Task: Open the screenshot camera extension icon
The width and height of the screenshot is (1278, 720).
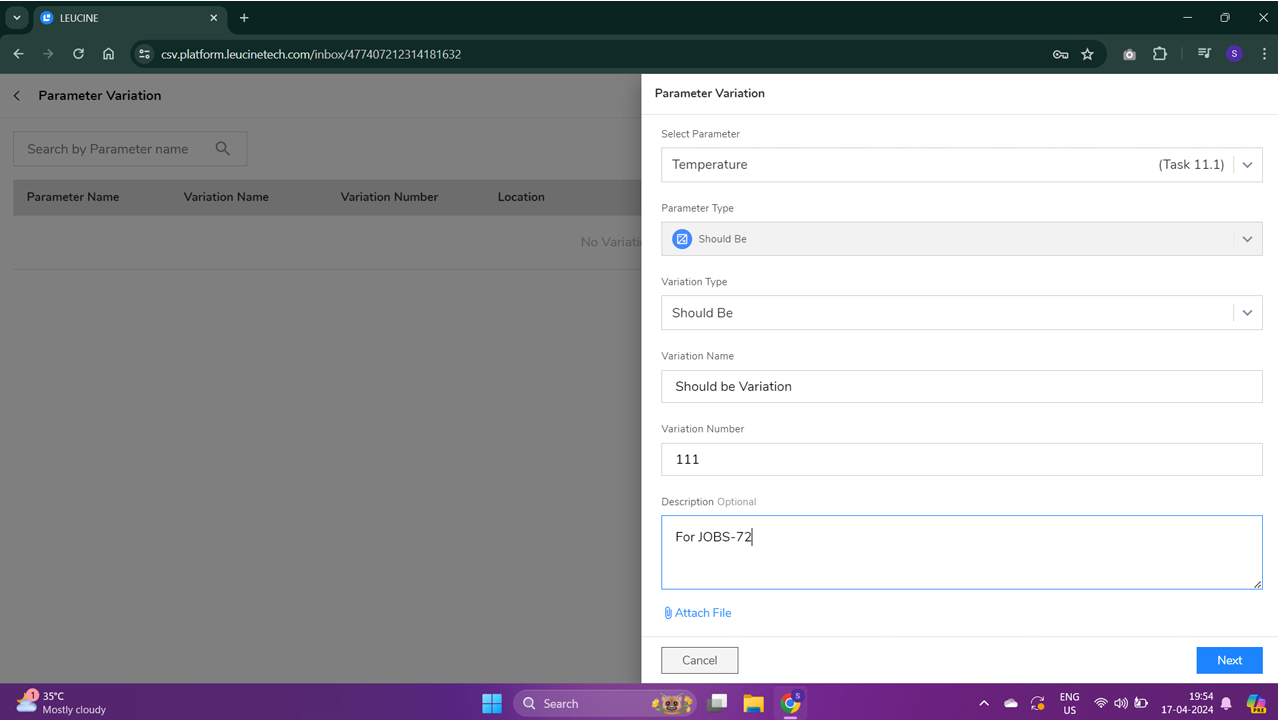Action: coord(1129,54)
